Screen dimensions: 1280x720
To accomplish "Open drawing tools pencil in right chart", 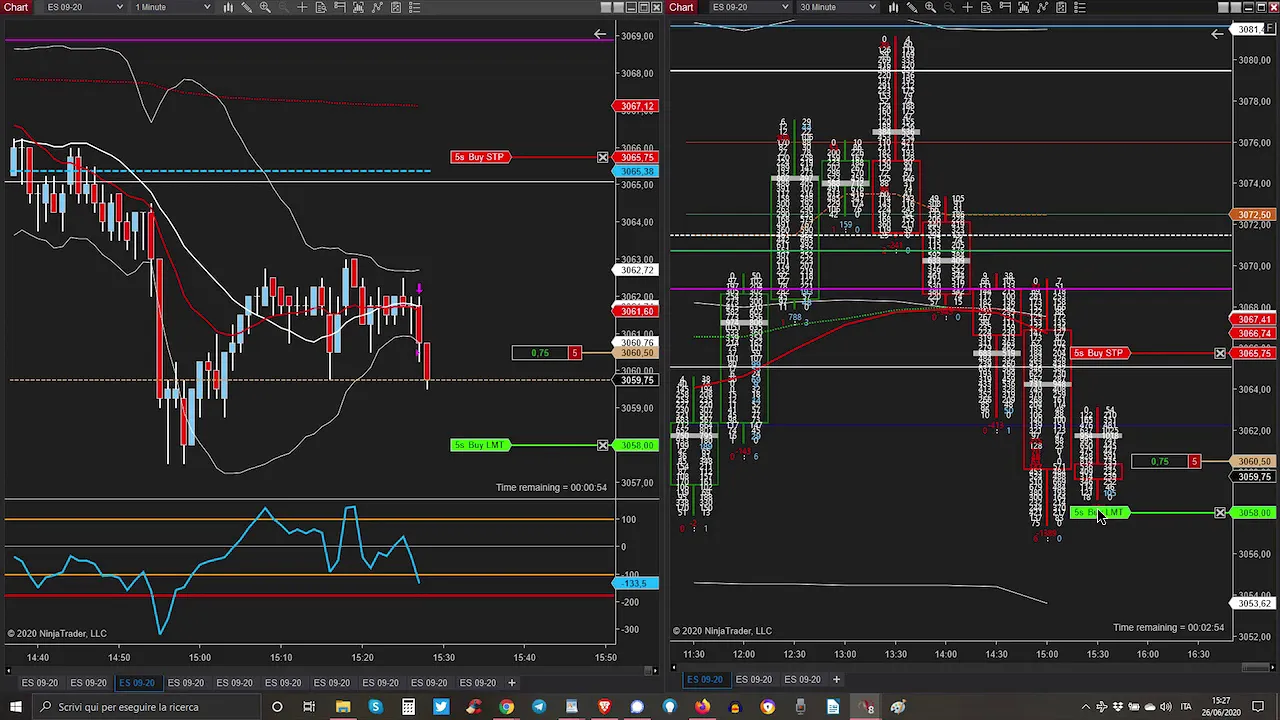I will tap(912, 7).
